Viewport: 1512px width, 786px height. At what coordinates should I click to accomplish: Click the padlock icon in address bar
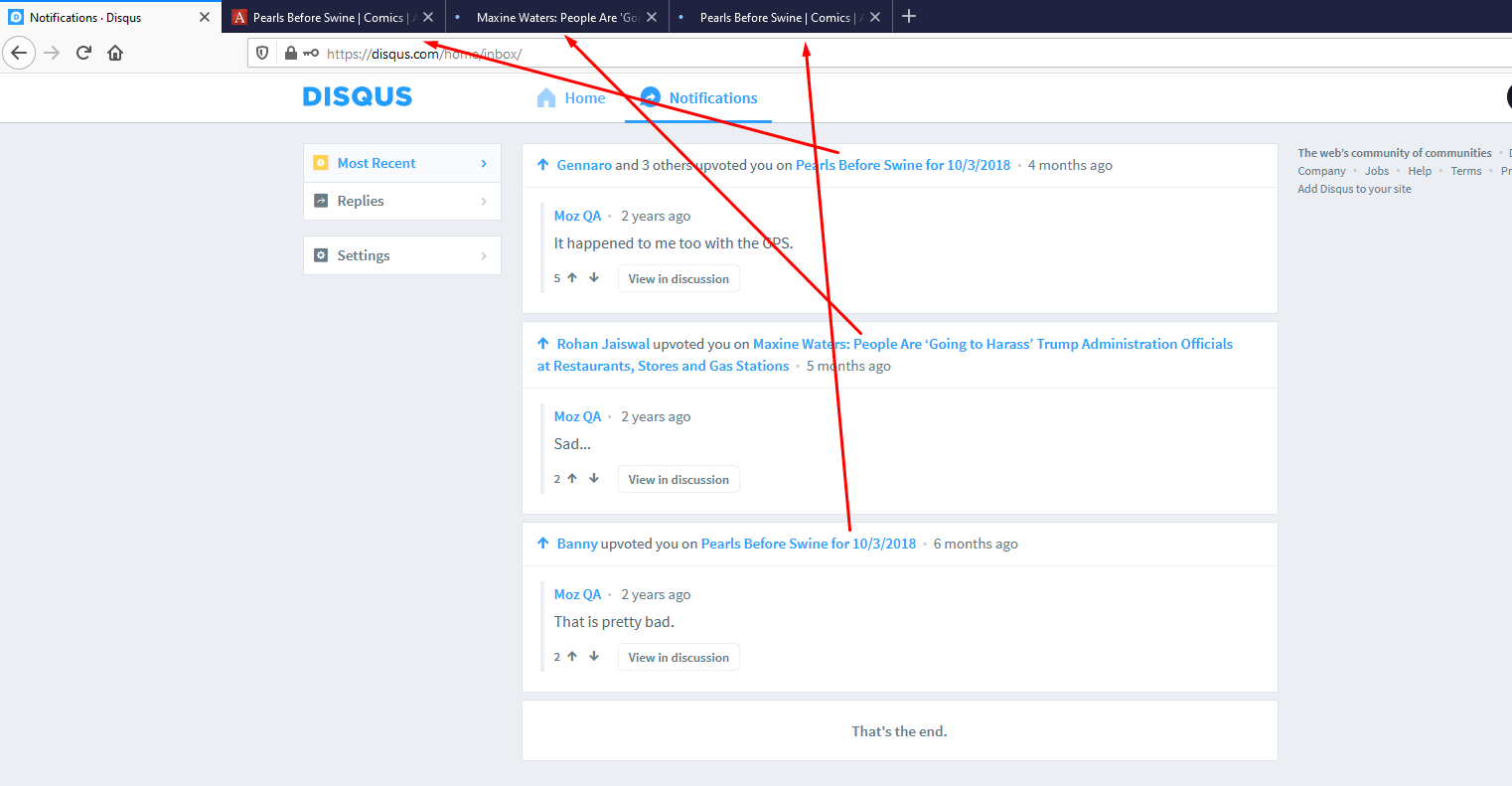[290, 52]
